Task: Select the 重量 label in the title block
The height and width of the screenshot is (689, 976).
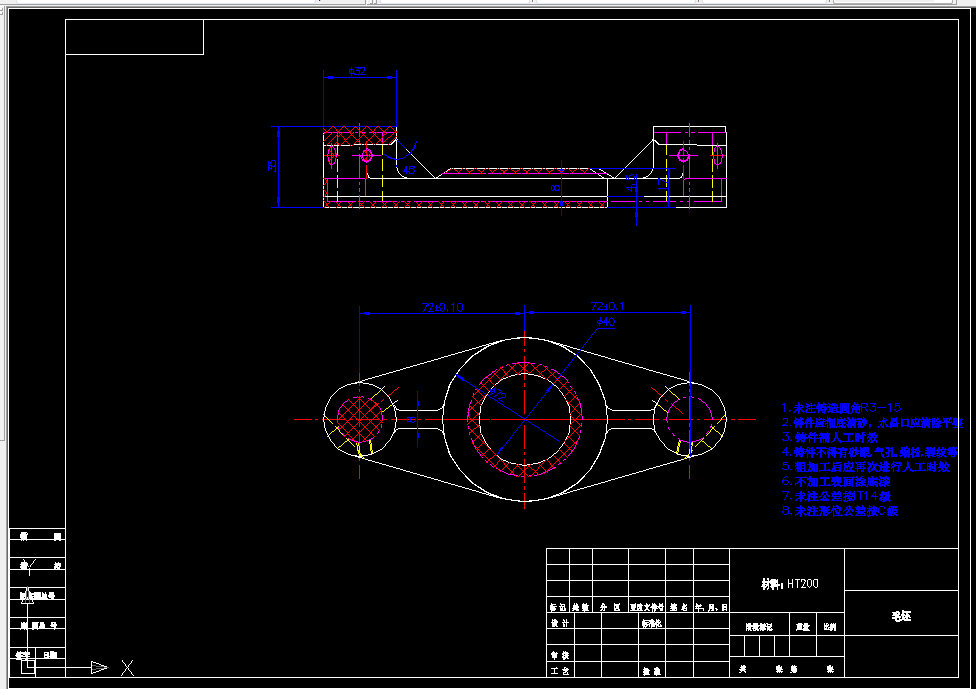Action: (802, 627)
